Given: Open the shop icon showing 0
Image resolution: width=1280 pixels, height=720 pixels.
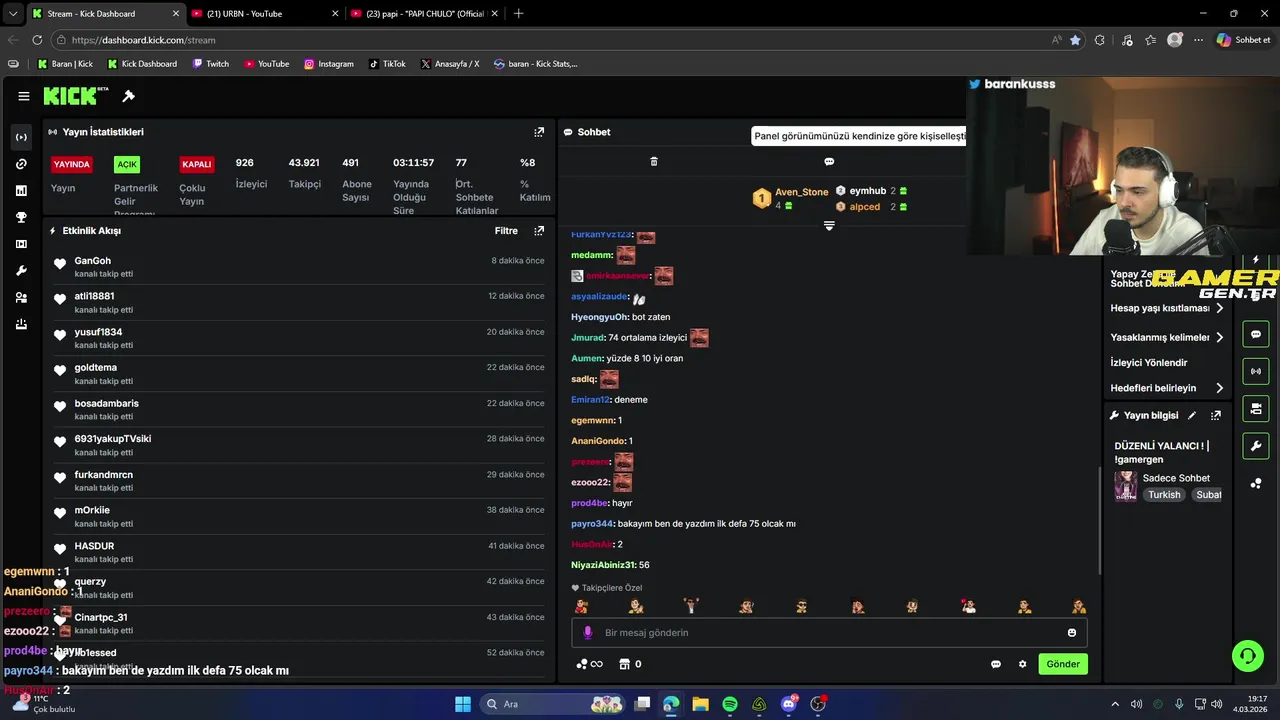Looking at the screenshot, I should pos(630,664).
